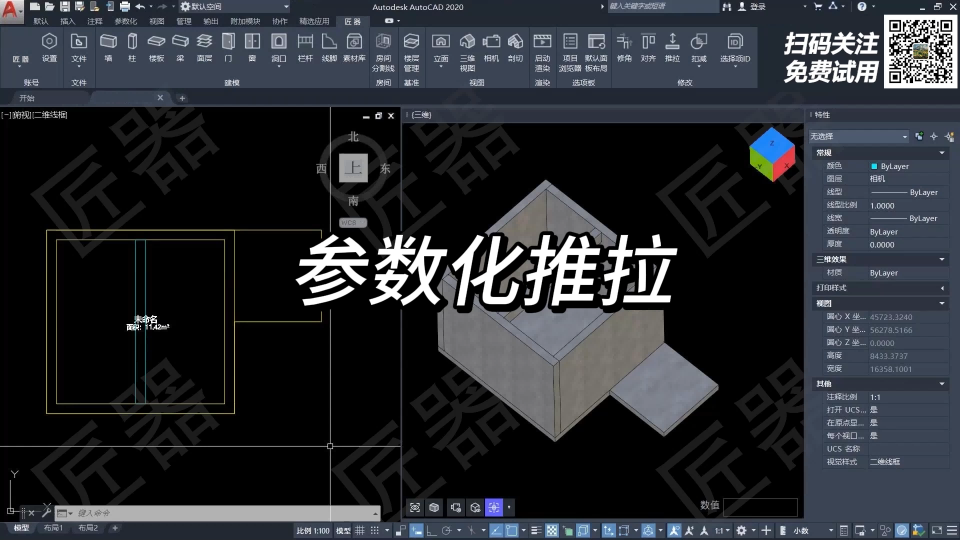Screen dimensions: 960x540
Task: Click the 剖切 (section cut) tool
Action: (516, 48)
